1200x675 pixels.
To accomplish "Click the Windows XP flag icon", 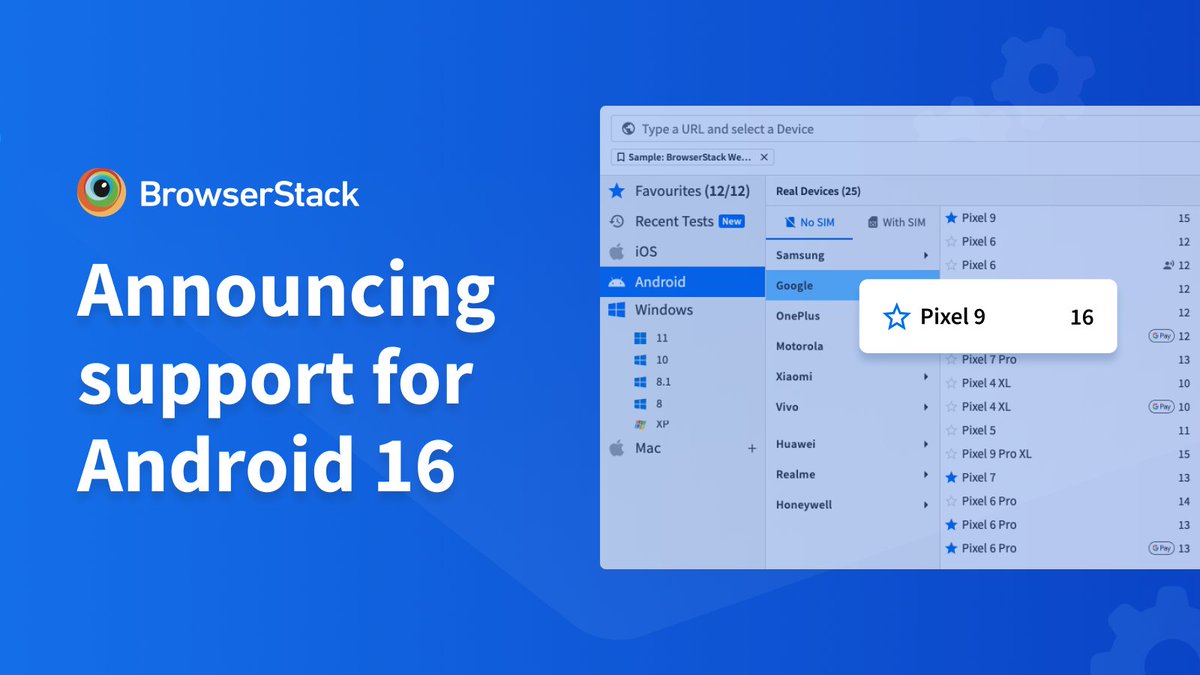I will (x=640, y=424).
